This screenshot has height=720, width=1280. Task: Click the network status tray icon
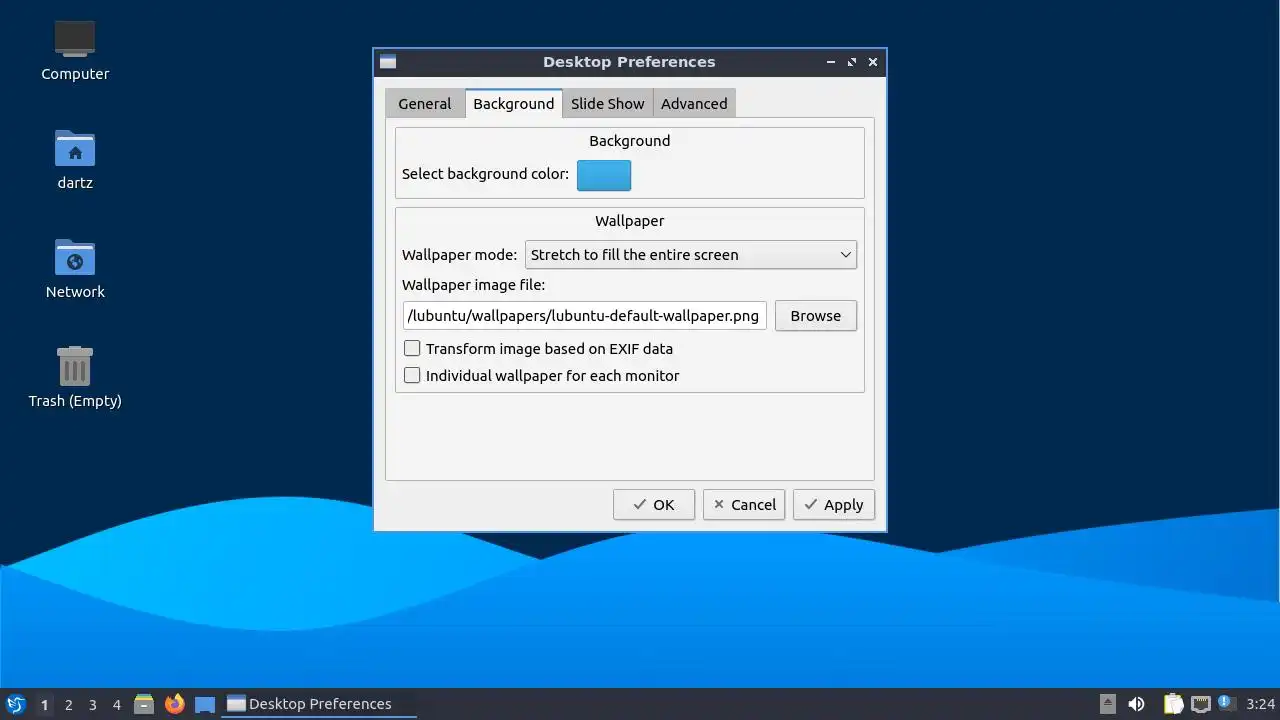point(1201,704)
